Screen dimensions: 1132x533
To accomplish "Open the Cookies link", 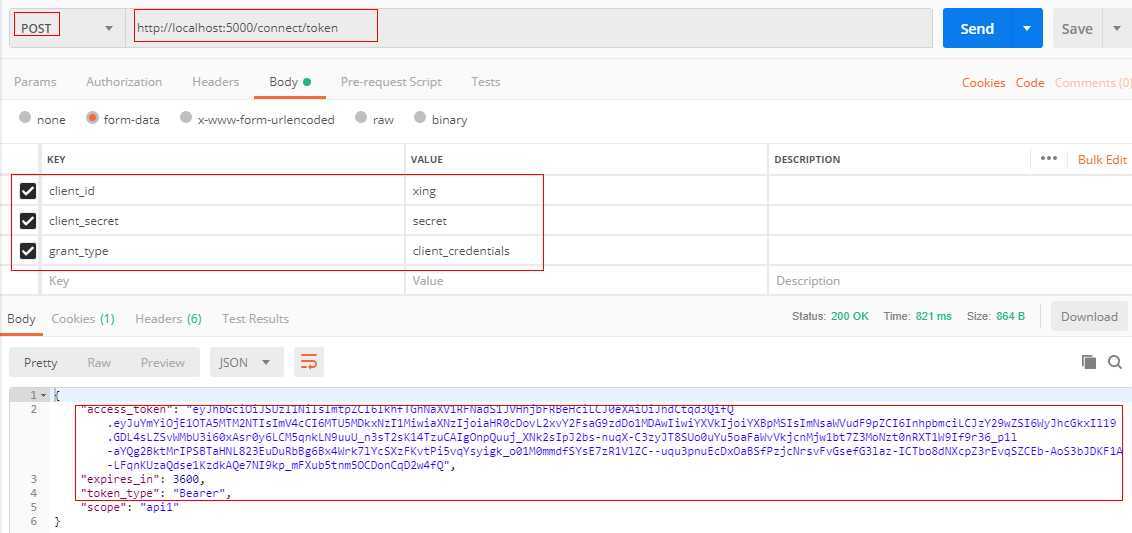I will pos(983,82).
